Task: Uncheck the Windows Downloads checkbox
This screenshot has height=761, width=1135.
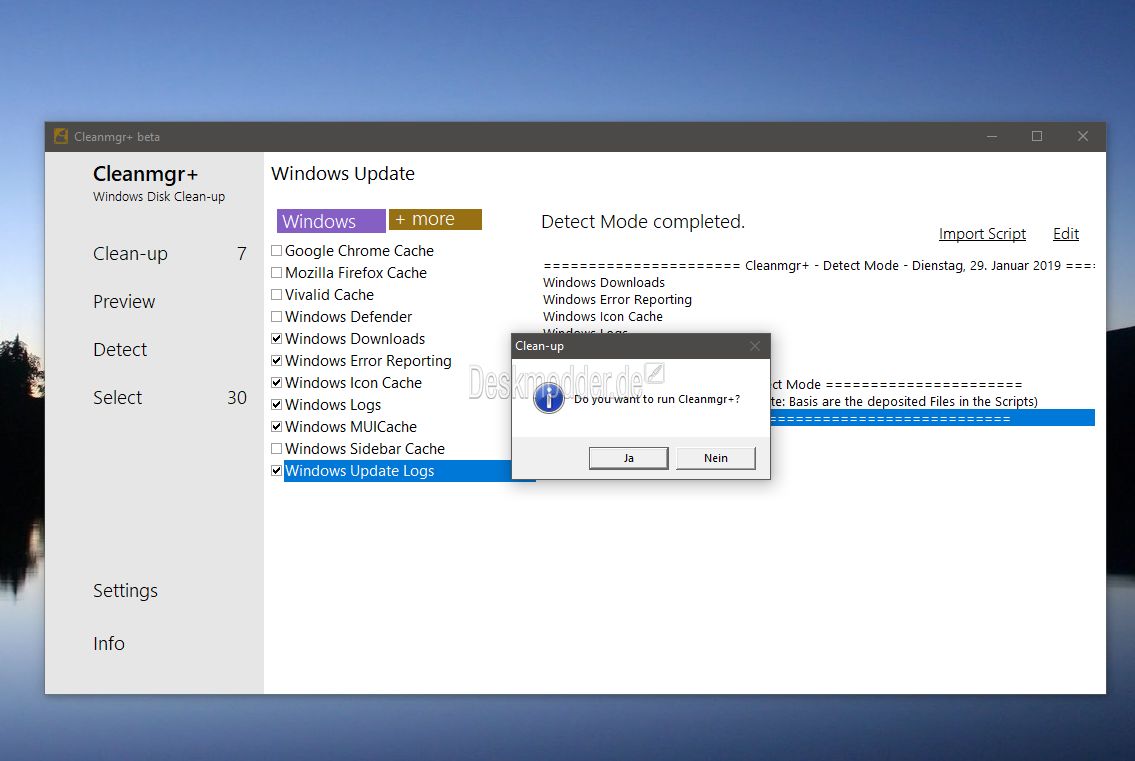Action: pyautogui.click(x=277, y=338)
